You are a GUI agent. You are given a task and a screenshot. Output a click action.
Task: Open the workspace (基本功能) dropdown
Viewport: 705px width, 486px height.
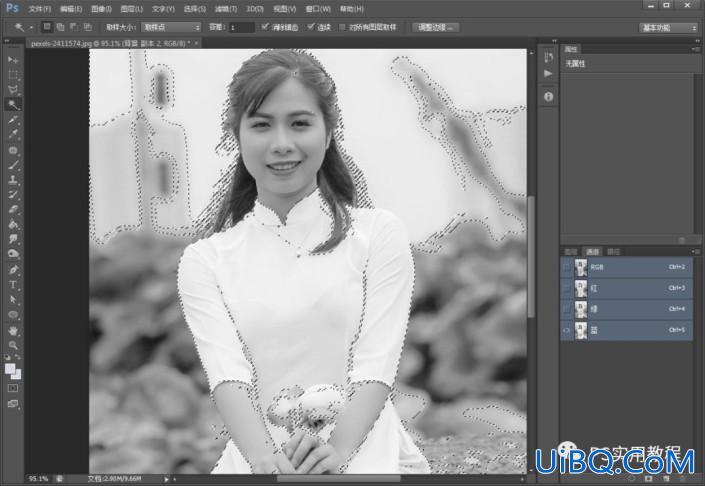668,27
